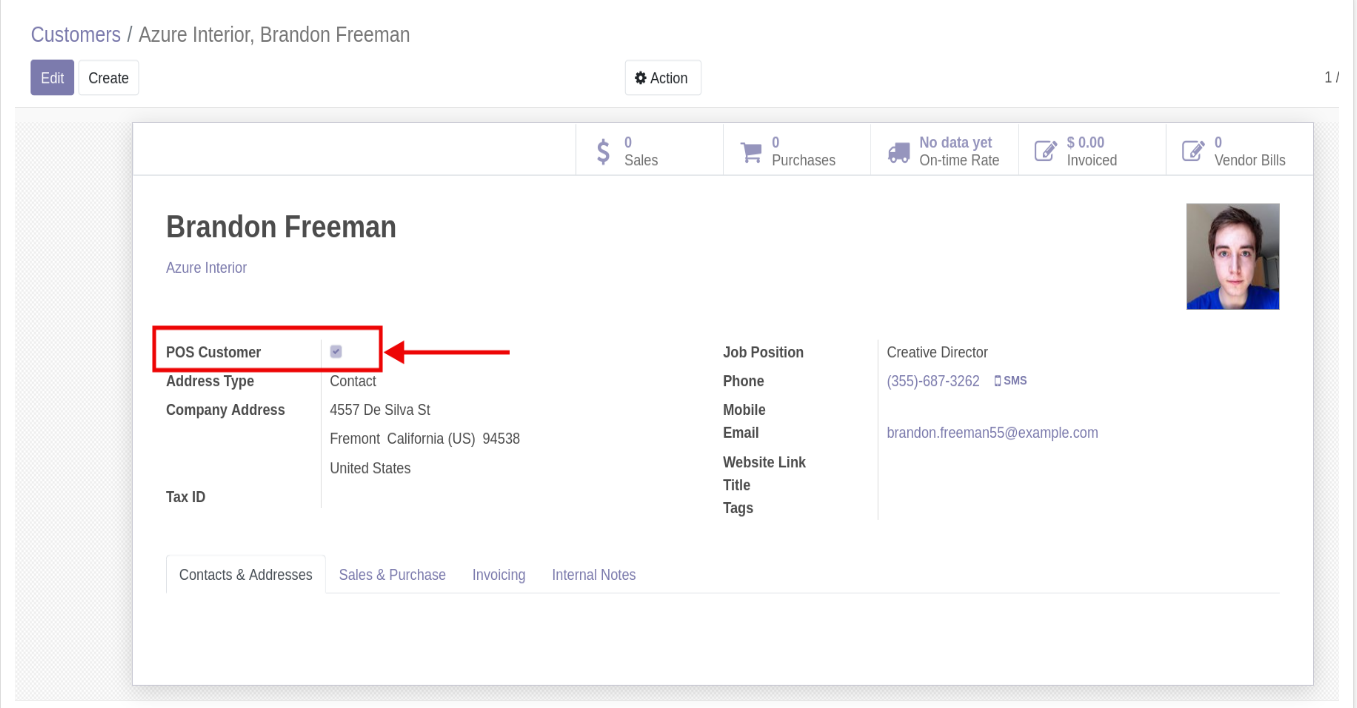
Task: Click the Tax ID field label
Action: (186, 497)
